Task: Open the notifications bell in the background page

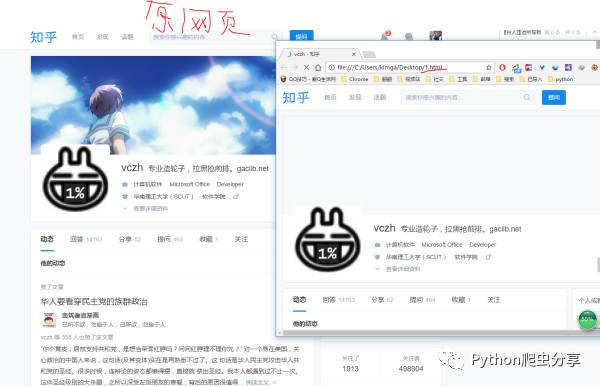Action: coord(385,36)
